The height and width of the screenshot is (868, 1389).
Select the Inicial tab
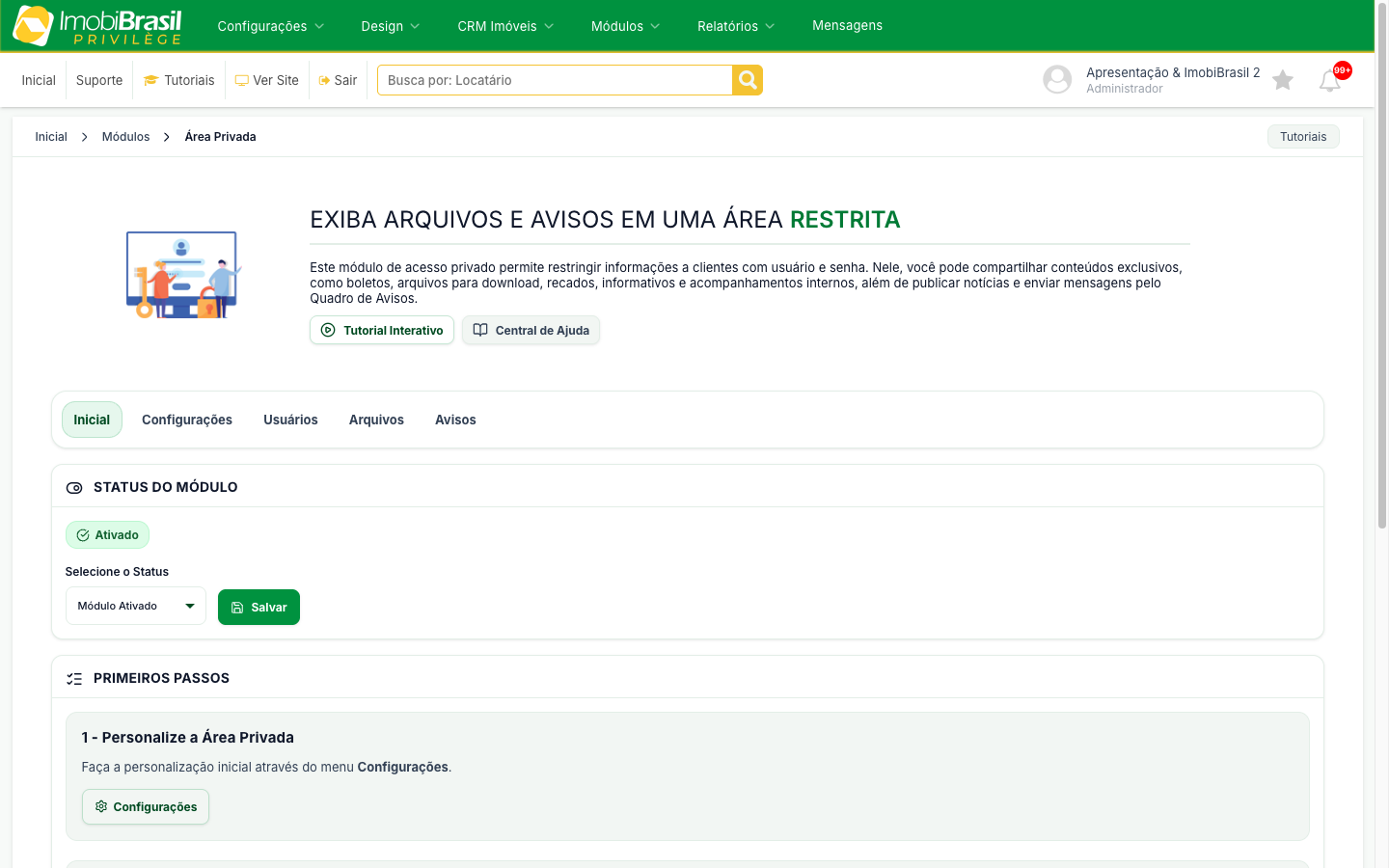(92, 420)
